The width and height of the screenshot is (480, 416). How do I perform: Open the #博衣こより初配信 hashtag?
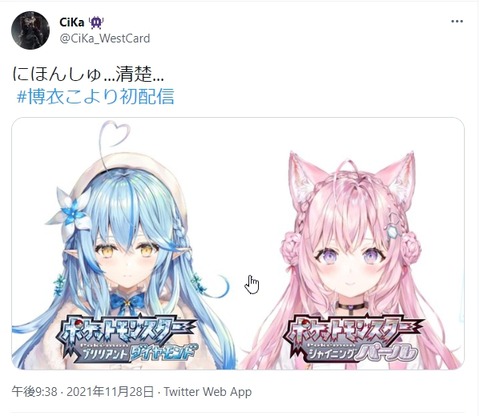(95, 96)
